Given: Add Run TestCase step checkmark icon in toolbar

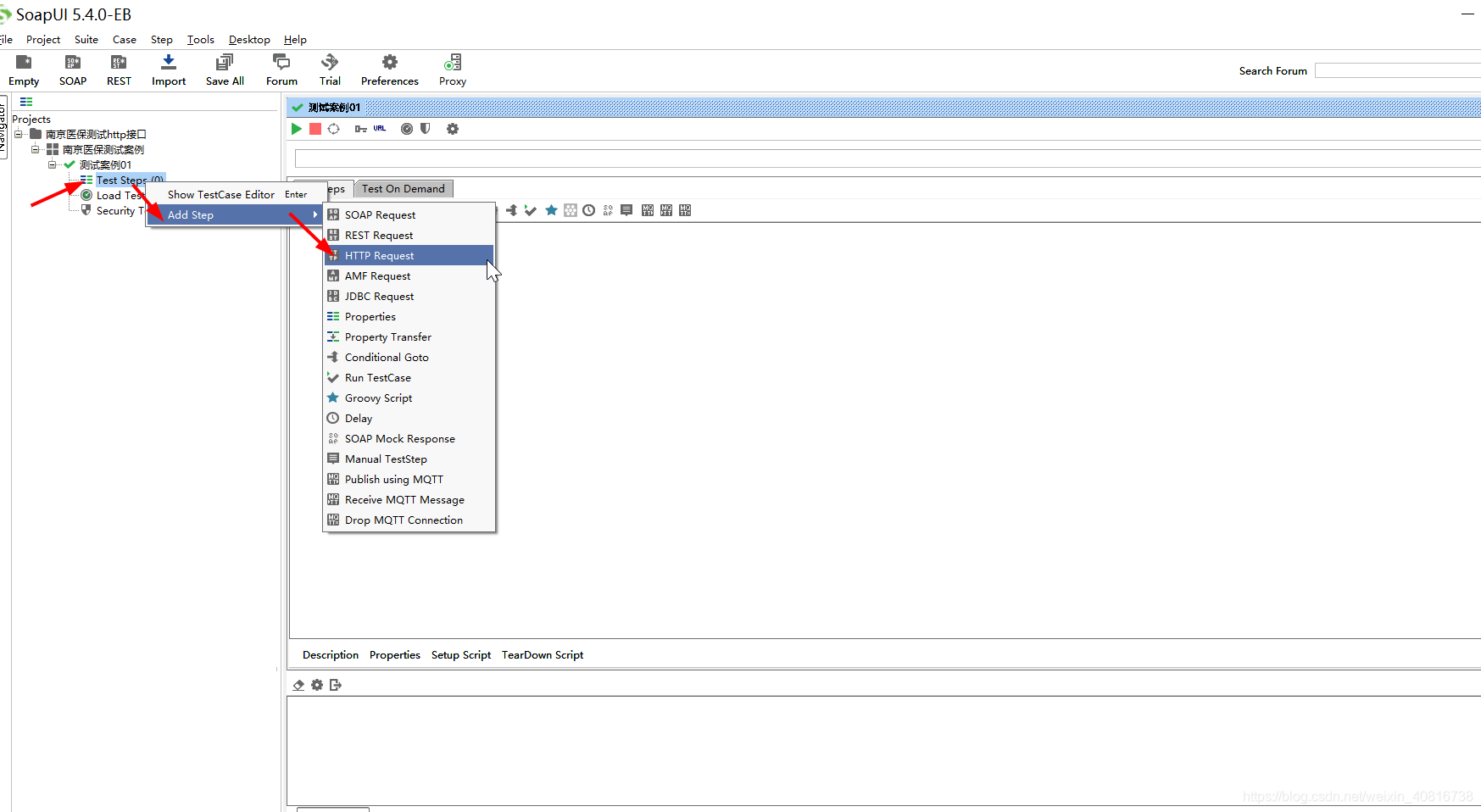Looking at the screenshot, I should [x=531, y=210].
